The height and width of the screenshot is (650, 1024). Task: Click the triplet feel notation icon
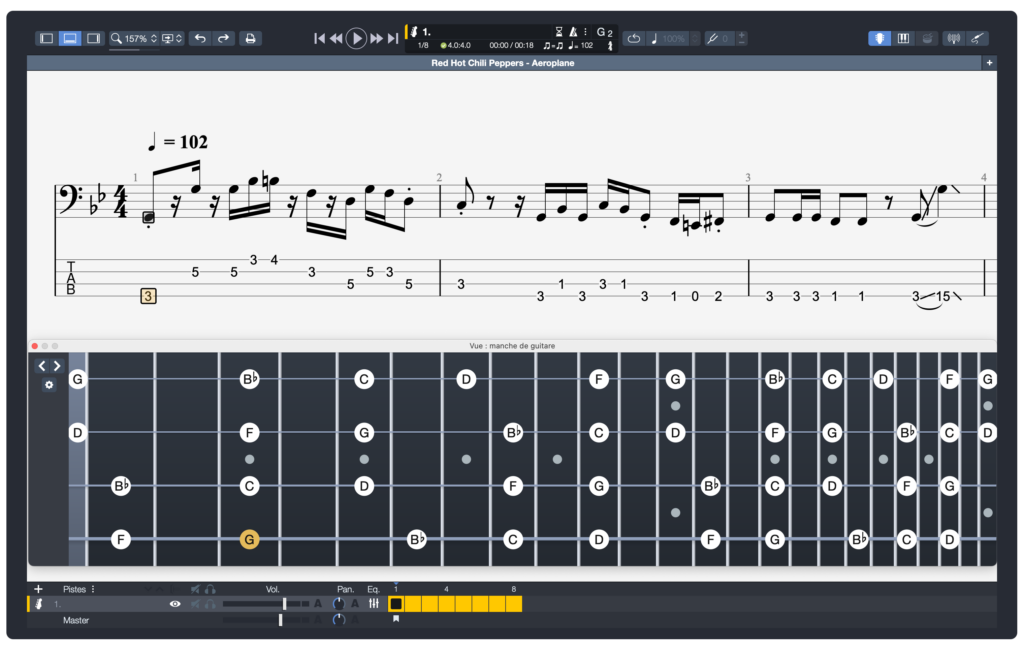(x=553, y=46)
